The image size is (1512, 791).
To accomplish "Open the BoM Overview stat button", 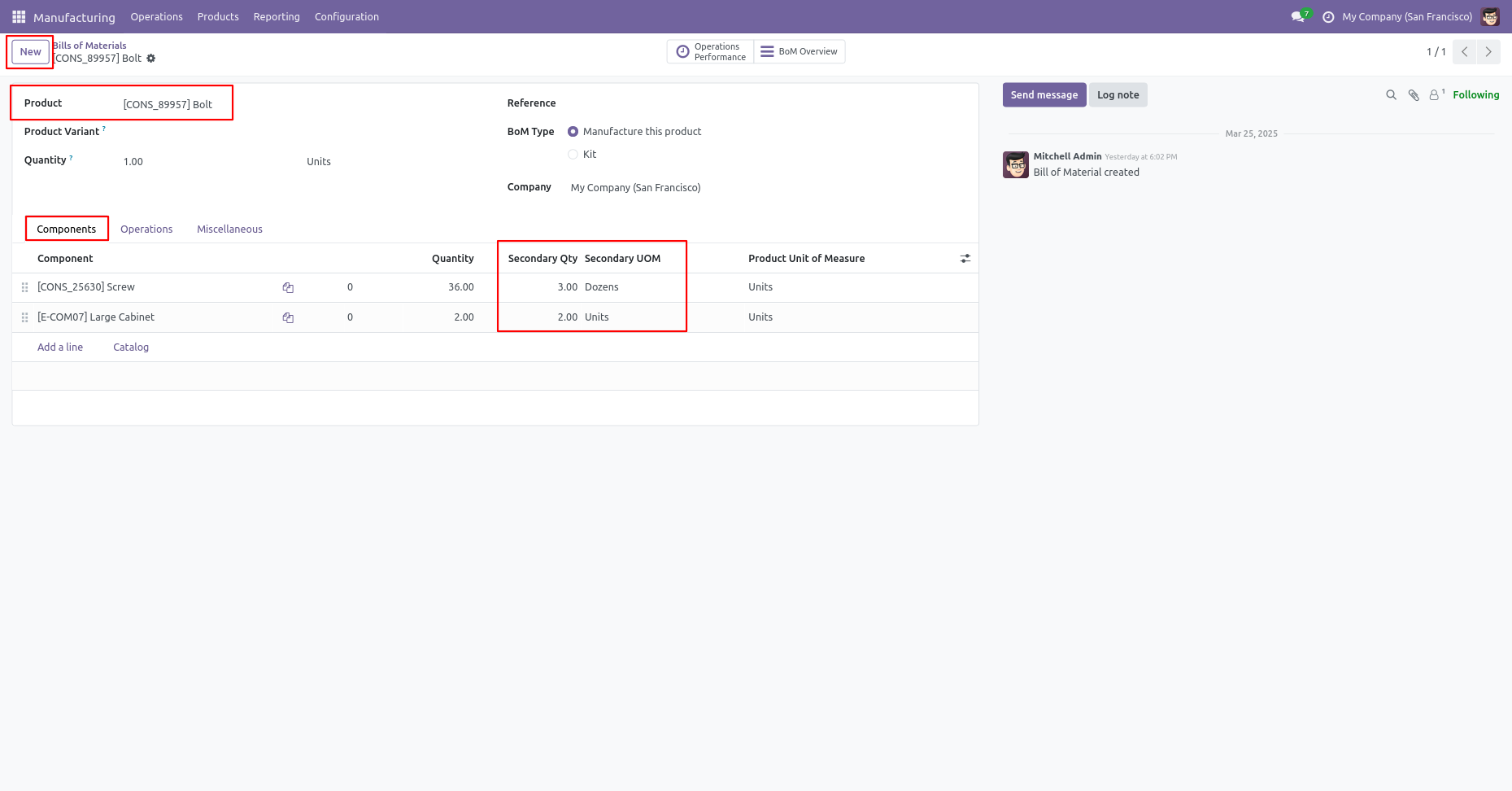I will [799, 51].
